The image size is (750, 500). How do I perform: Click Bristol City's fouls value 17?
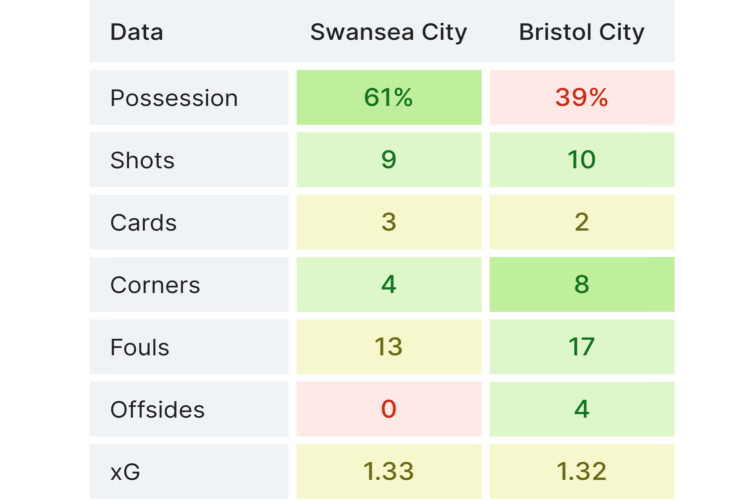pos(581,347)
